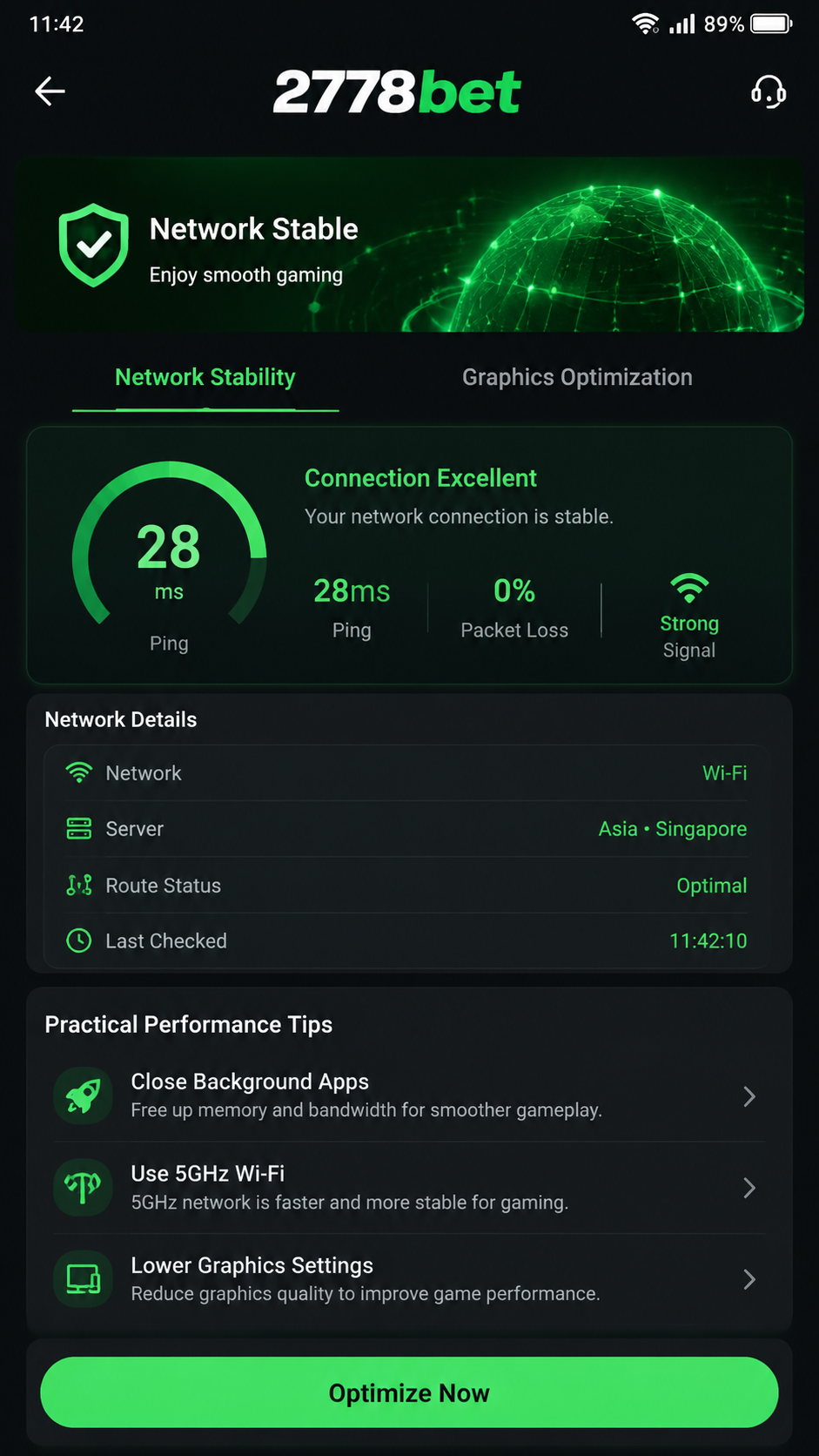819x1456 pixels.
Task: Tap the Last Checked clock icon
Action: (79, 940)
